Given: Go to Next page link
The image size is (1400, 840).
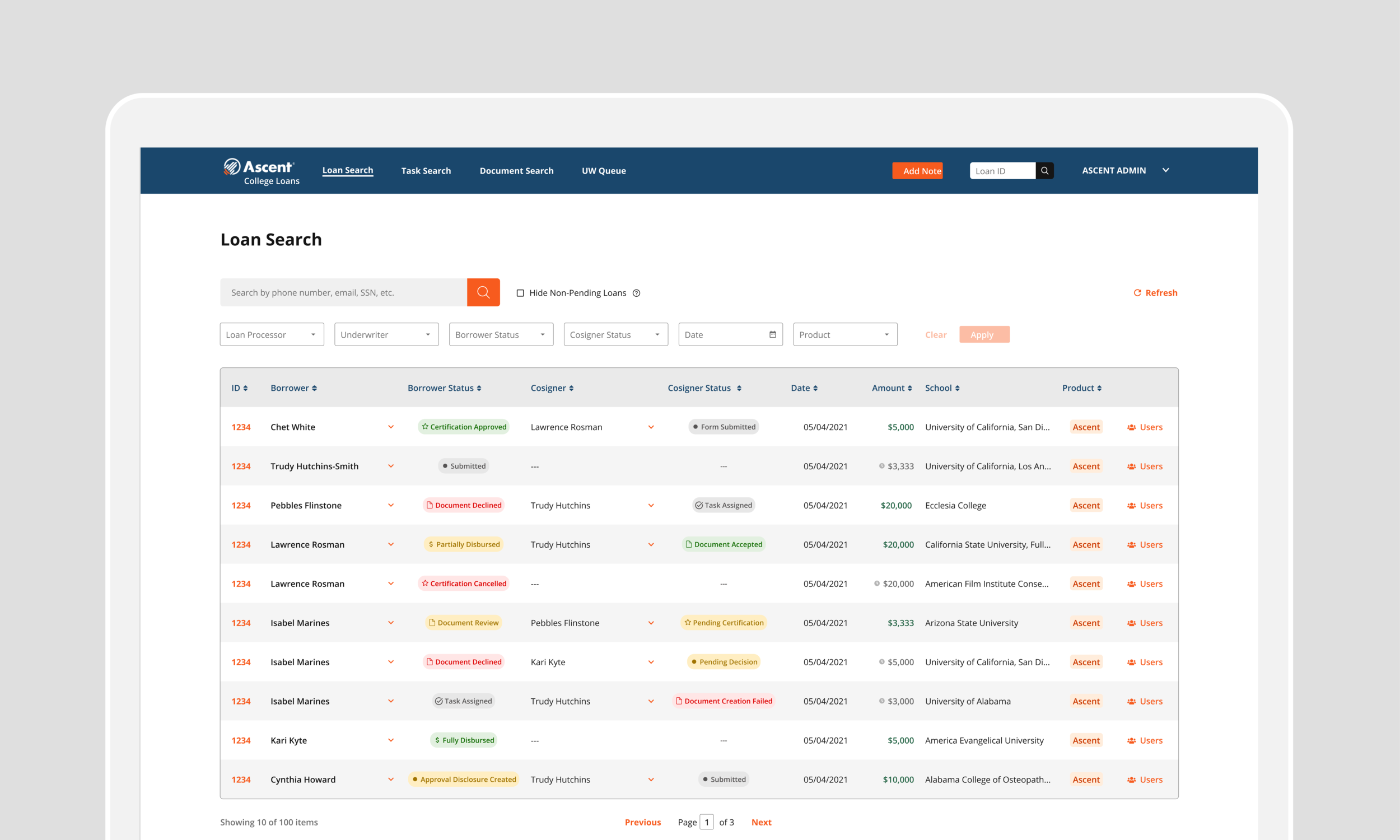Looking at the screenshot, I should [760, 822].
